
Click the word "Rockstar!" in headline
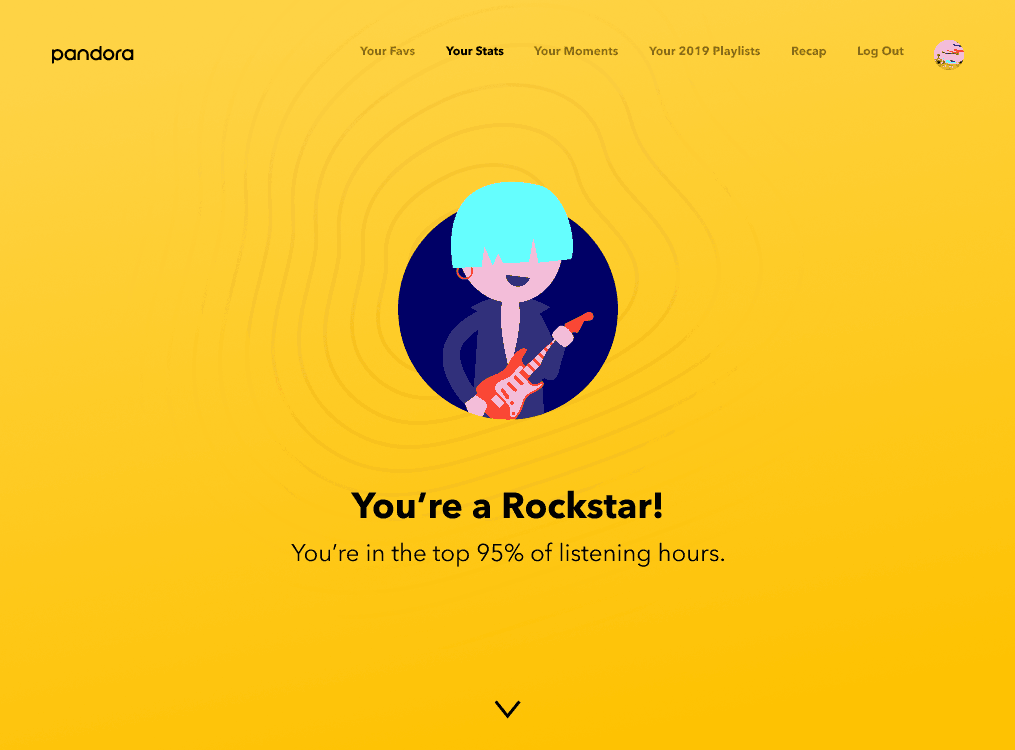coord(583,505)
